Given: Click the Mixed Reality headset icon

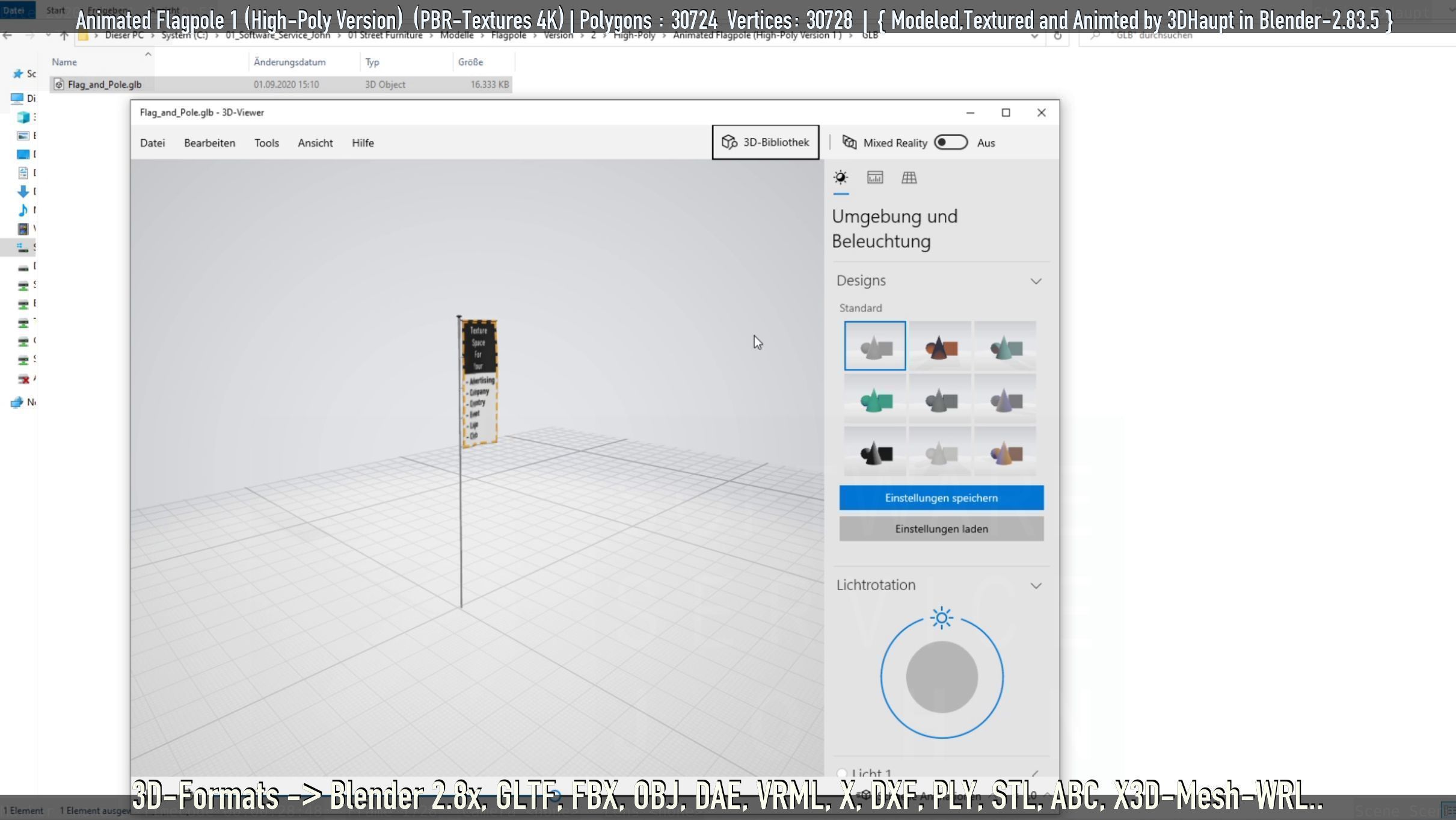Looking at the screenshot, I should coord(849,143).
